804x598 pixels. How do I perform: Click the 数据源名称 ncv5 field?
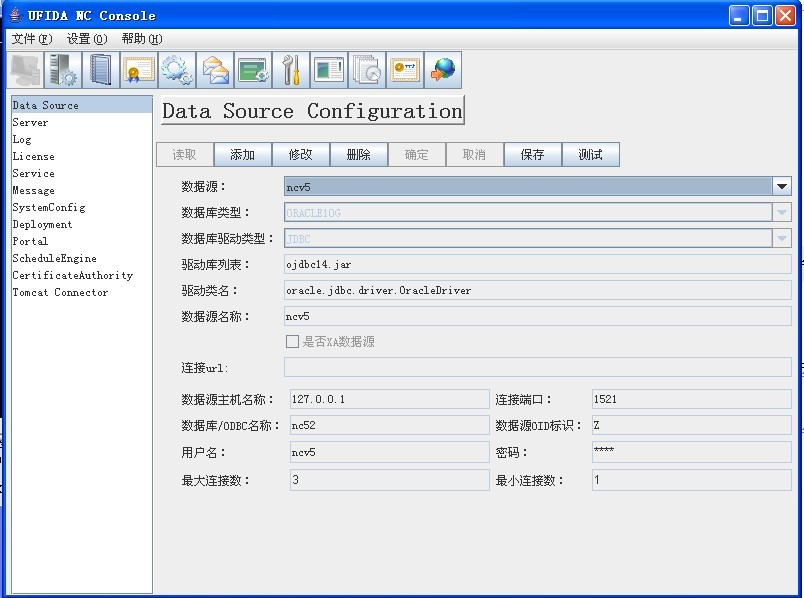(537, 316)
